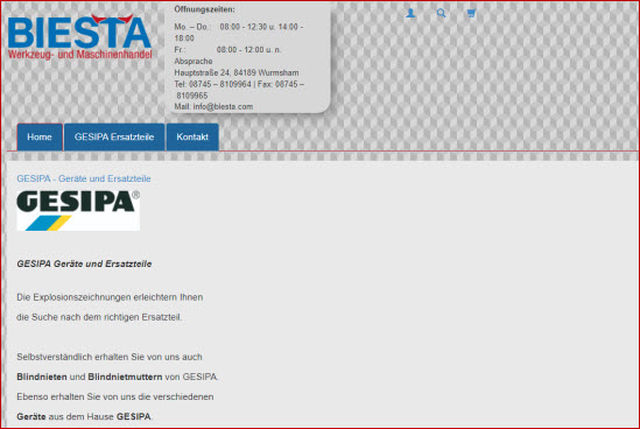
Task: Click the line Selbstverständlich erhalten Sie von uns auch
Action: (x=109, y=357)
